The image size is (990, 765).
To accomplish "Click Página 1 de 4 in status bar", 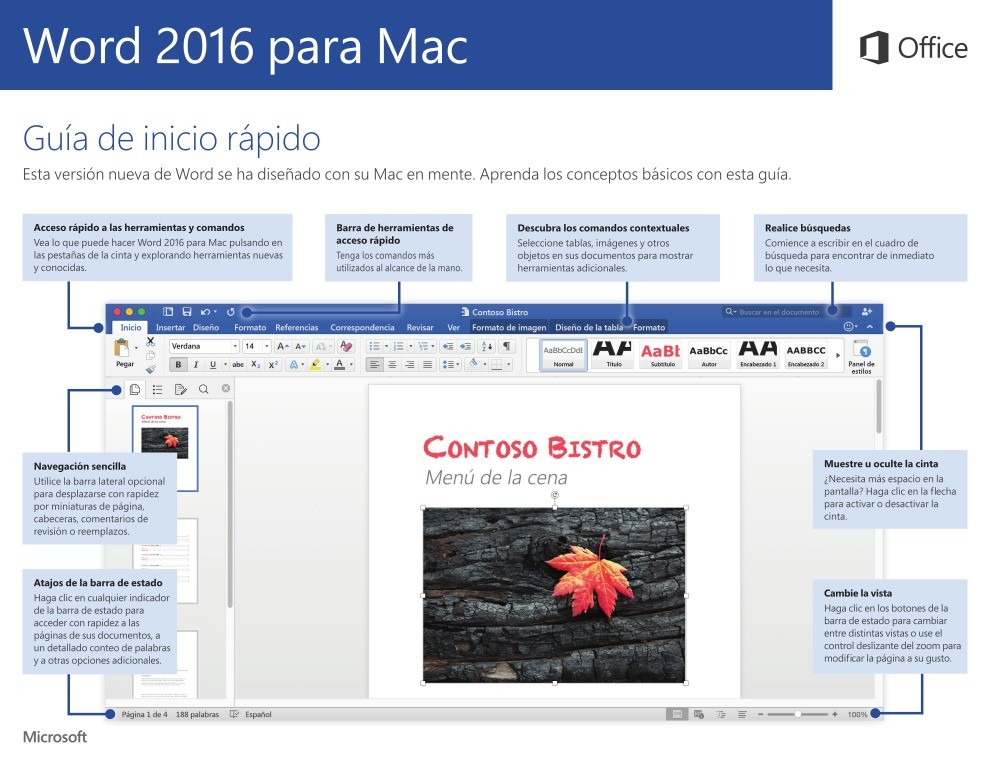I will (145, 715).
